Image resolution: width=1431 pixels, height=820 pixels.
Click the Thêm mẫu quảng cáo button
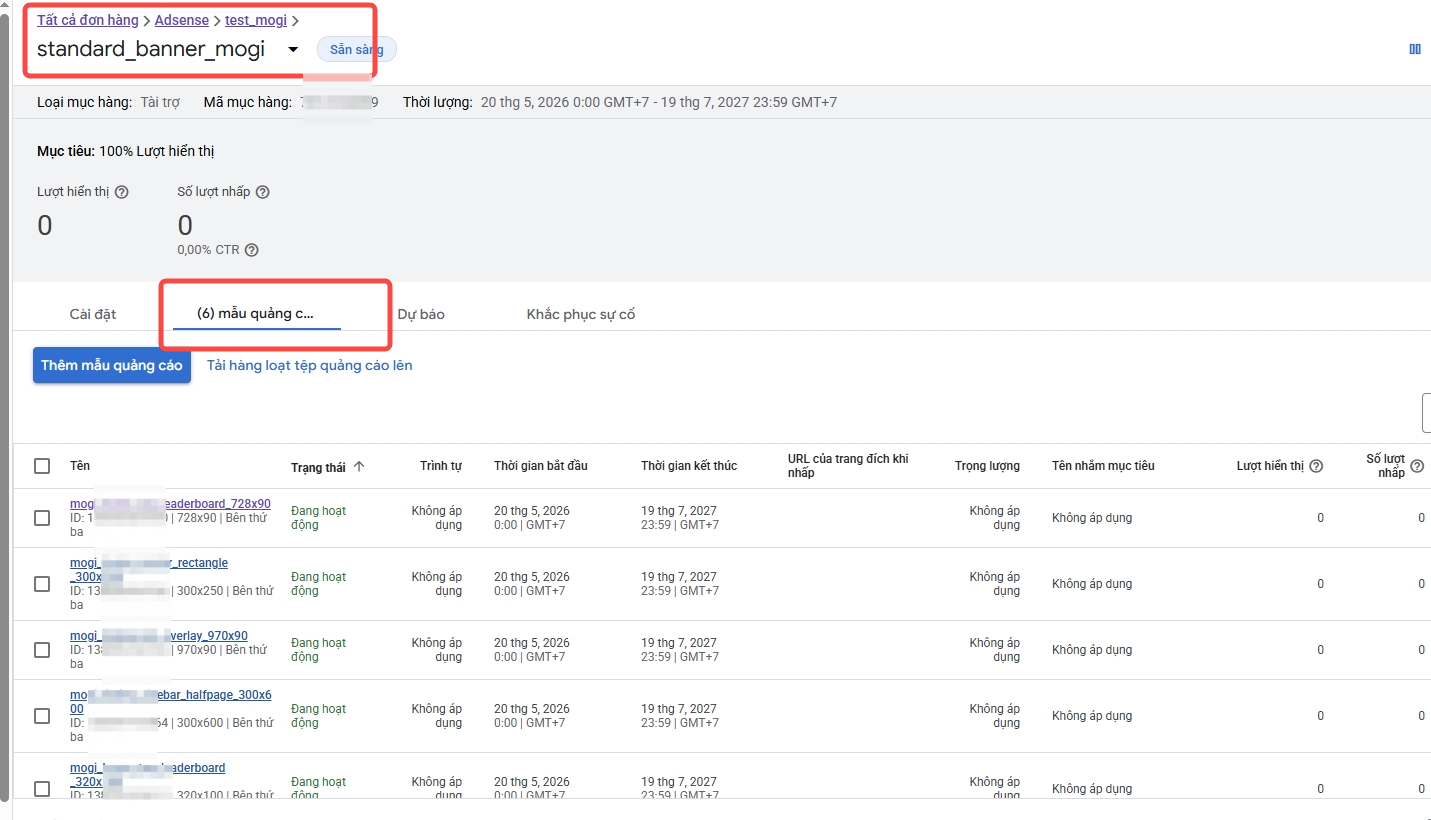[112, 365]
